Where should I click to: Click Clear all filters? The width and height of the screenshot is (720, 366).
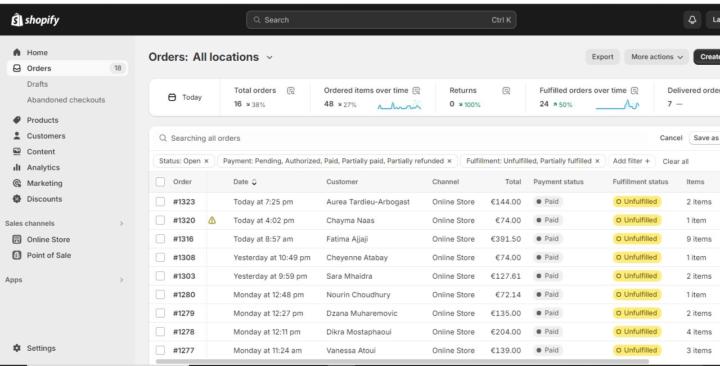coord(675,161)
